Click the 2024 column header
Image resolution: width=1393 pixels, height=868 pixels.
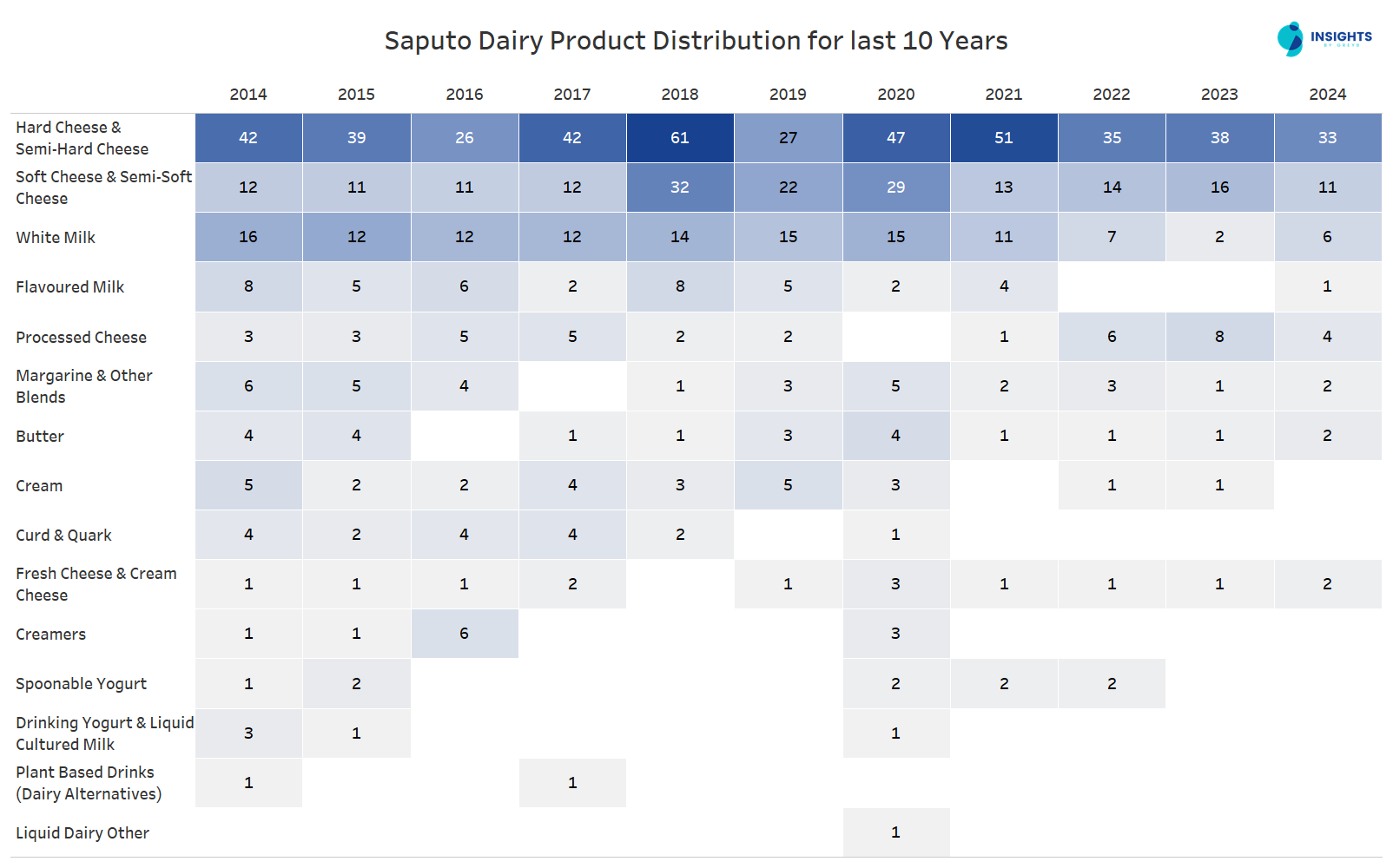click(x=1327, y=95)
